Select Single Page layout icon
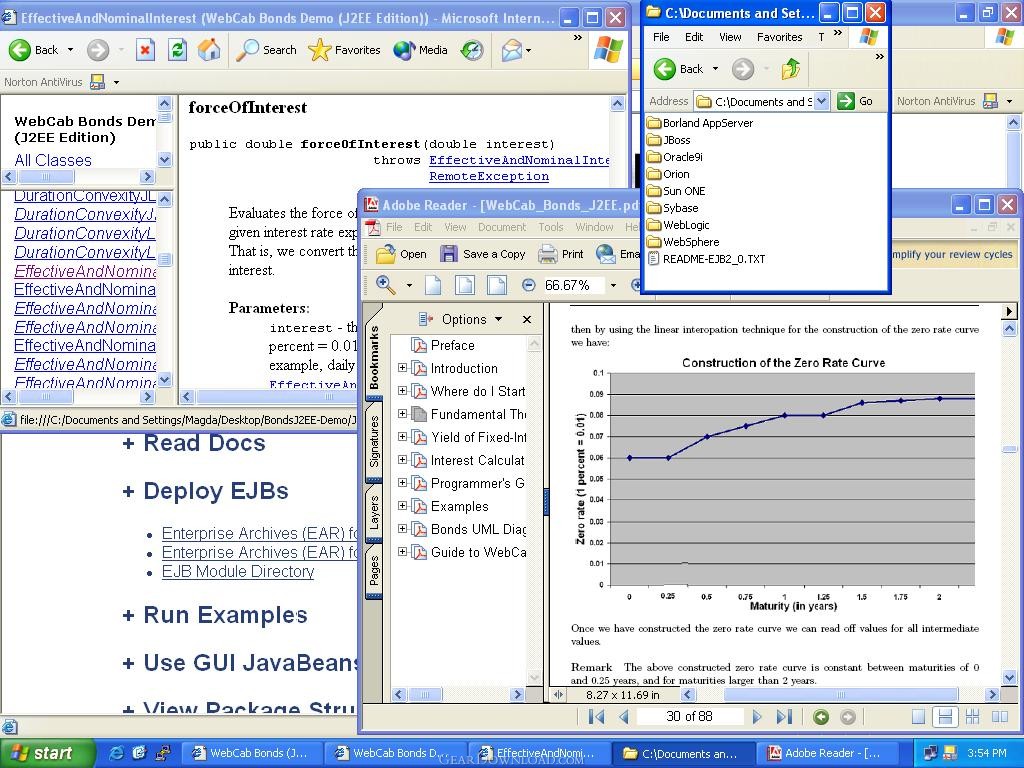1024x768 pixels. [918, 717]
